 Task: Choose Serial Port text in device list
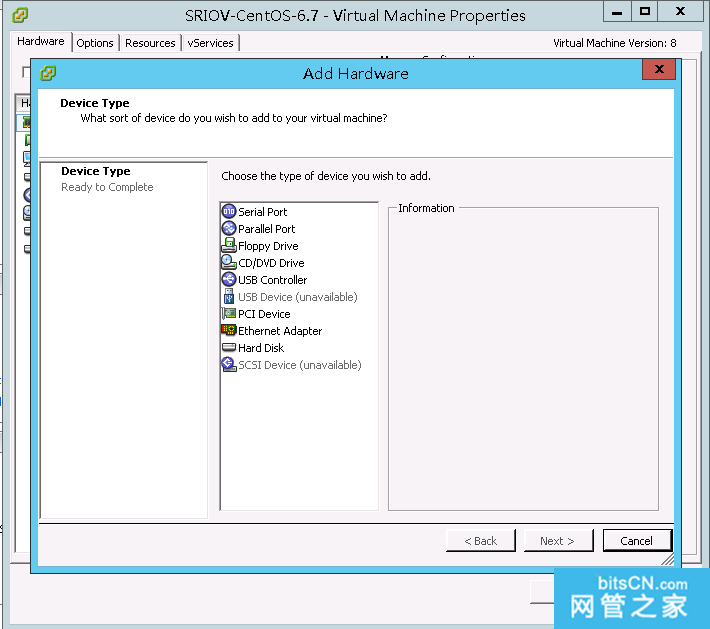coord(263,212)
